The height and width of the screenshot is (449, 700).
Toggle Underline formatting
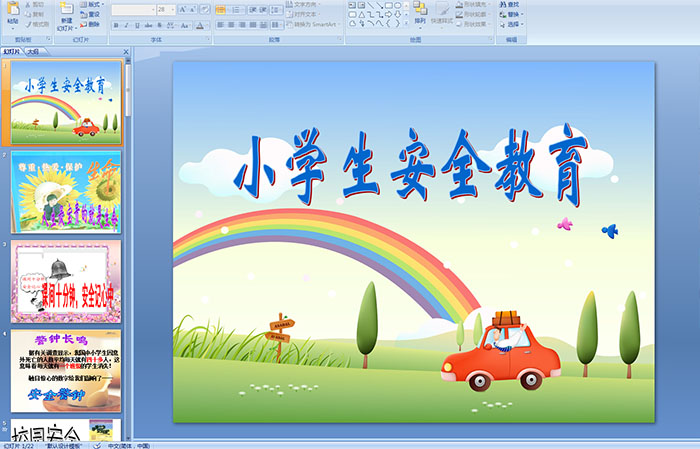137,25
